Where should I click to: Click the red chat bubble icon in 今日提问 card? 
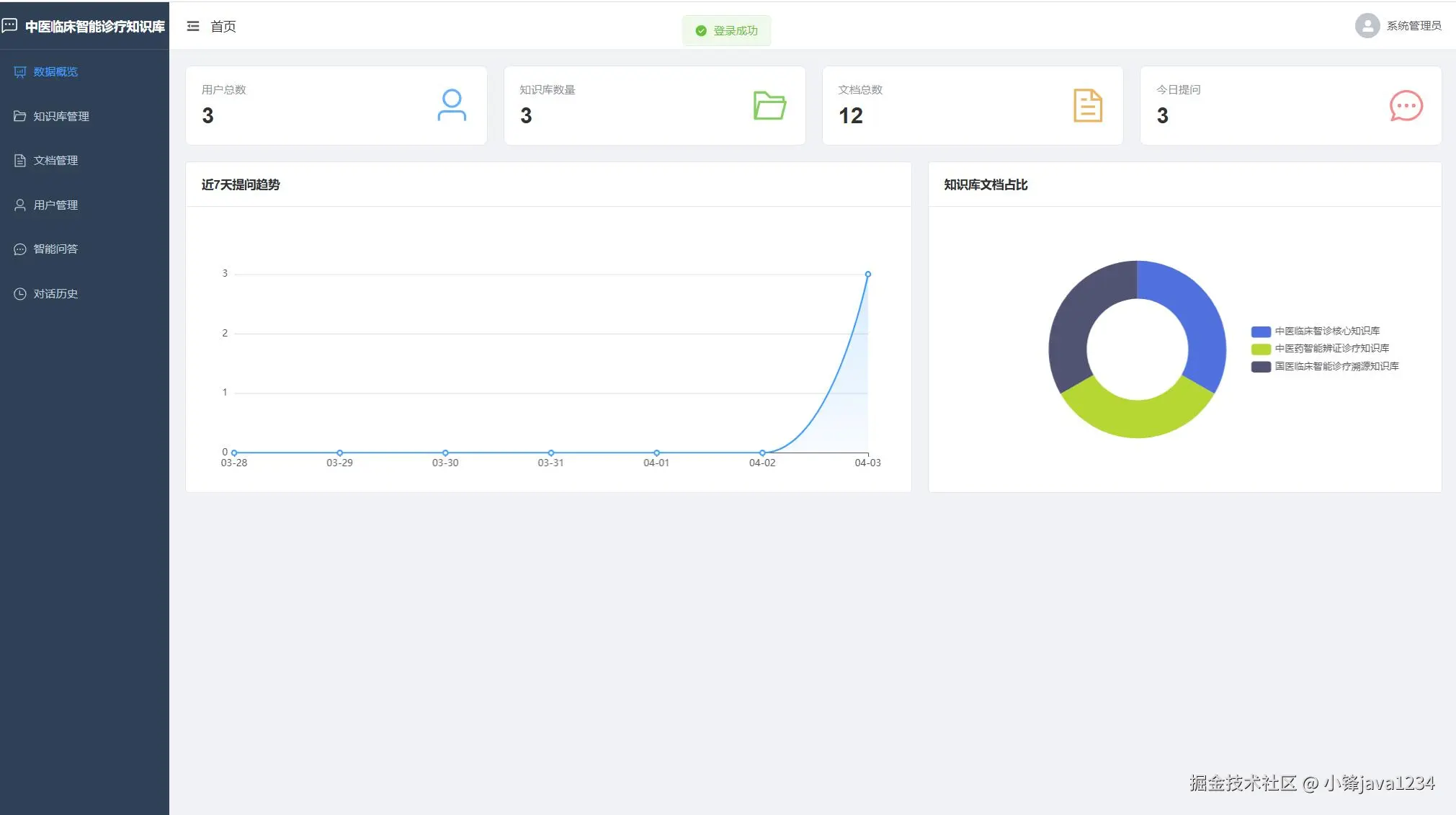(x=1406, y=105)
